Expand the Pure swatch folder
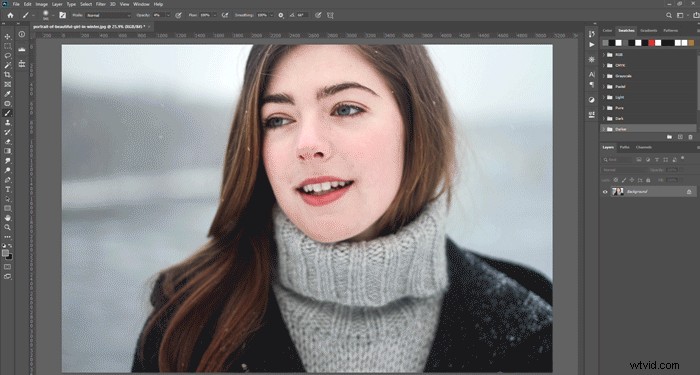 (604, 108)
